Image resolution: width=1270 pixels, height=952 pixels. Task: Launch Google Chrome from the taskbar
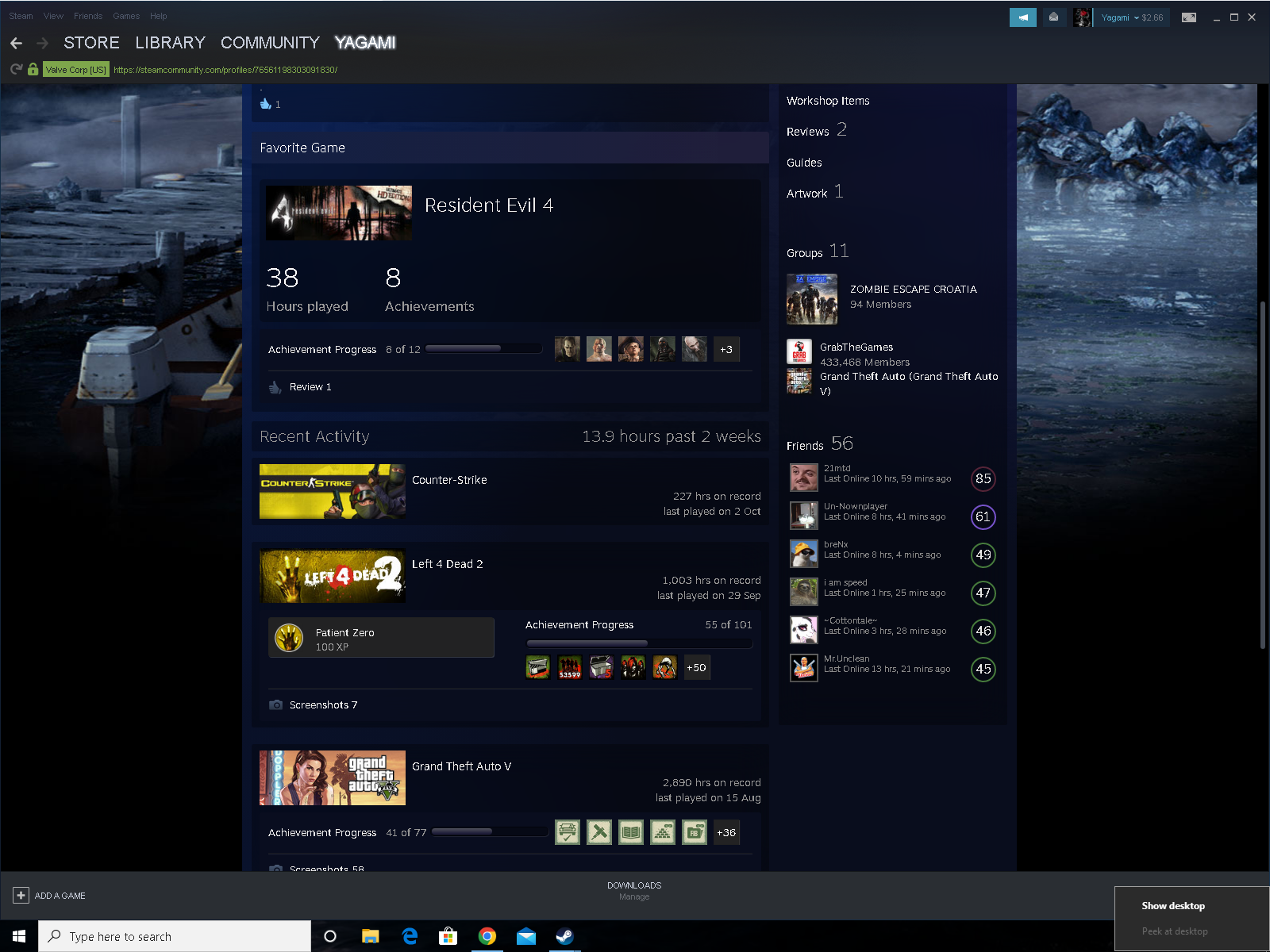coord(487,936)
